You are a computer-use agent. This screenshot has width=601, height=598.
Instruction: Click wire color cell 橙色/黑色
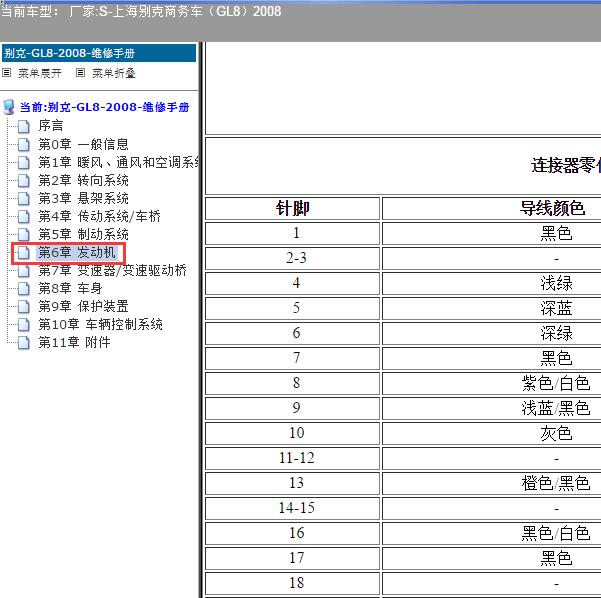(492, 483)
